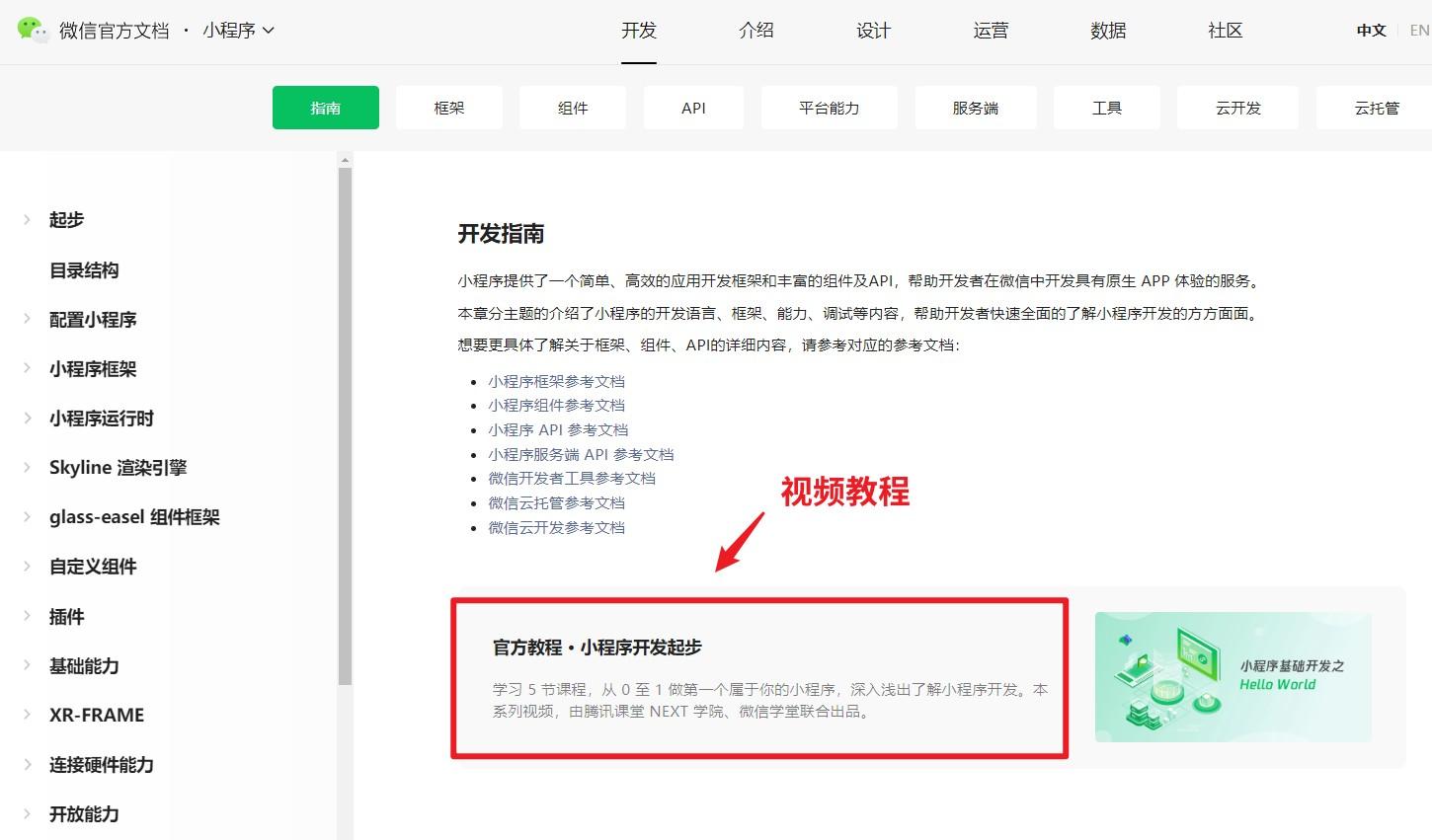Expand the 连接硬件能力 sidebar chevron

click(x=28, y=764)
